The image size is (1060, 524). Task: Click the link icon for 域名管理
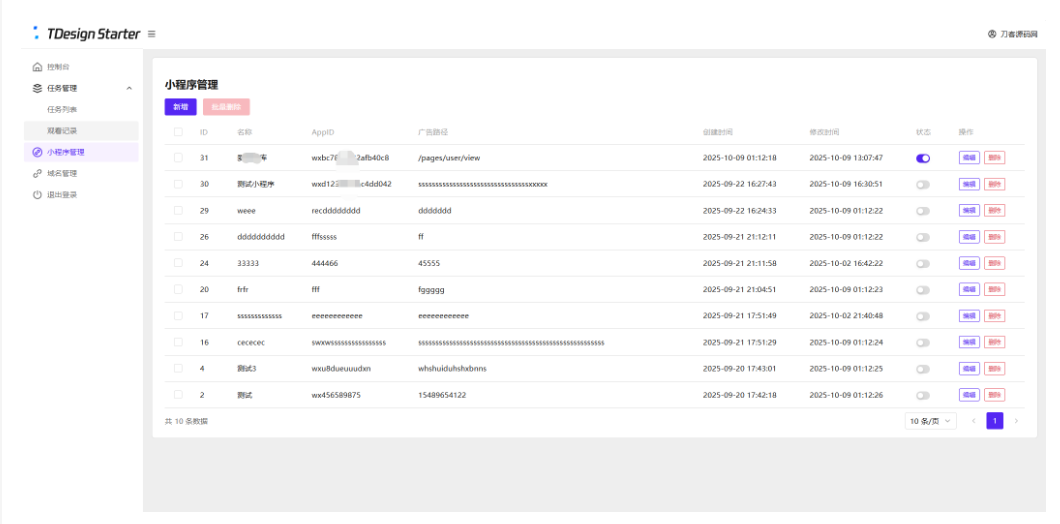click(x=37, y=173)
